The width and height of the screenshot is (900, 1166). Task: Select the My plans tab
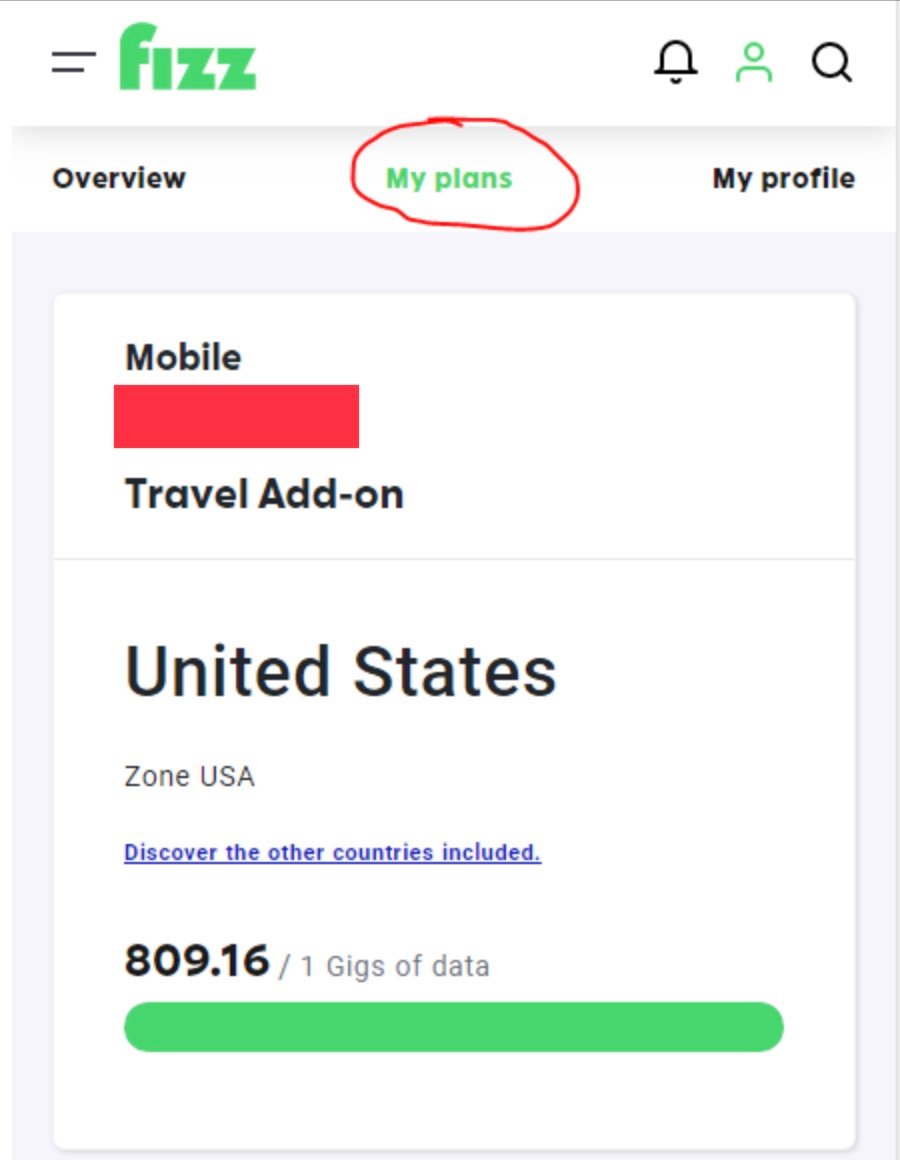click(x=449, y=179)
